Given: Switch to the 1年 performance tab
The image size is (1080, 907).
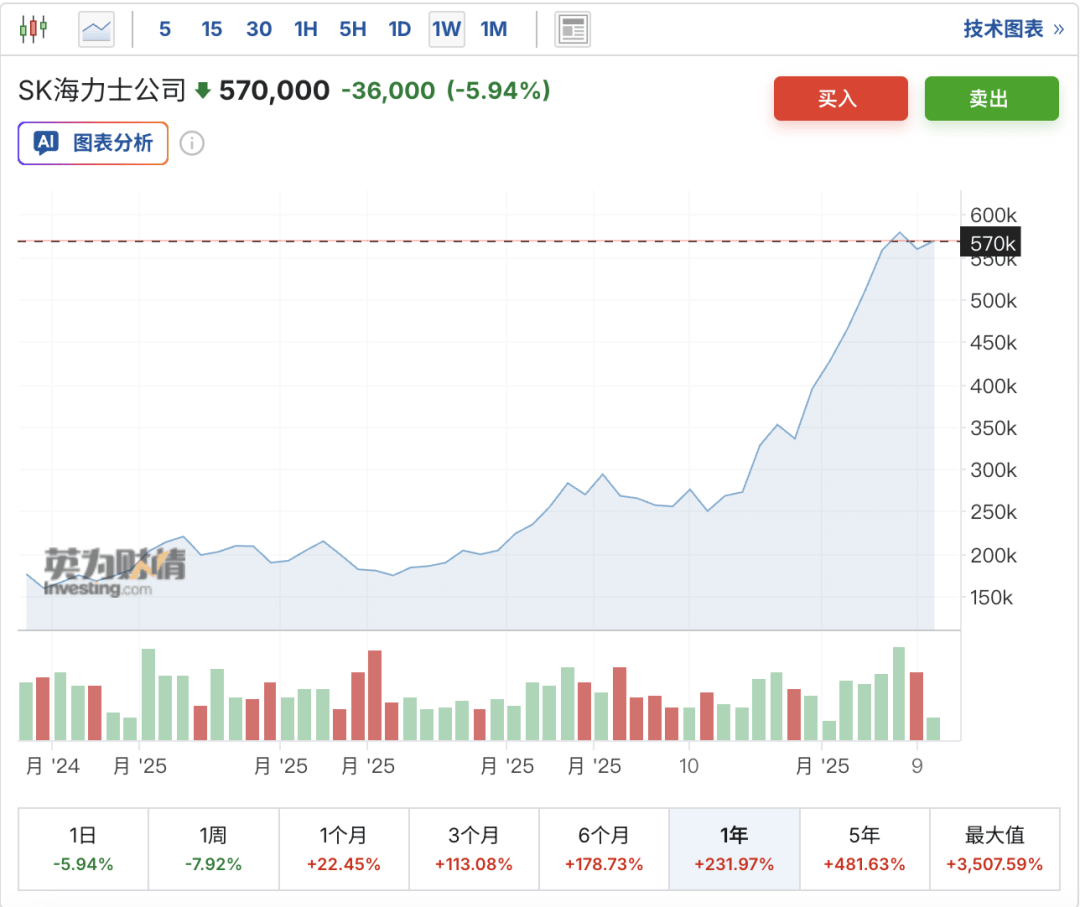Looking at the screenshot, I should pyautogui.click(x=734, y=847).
